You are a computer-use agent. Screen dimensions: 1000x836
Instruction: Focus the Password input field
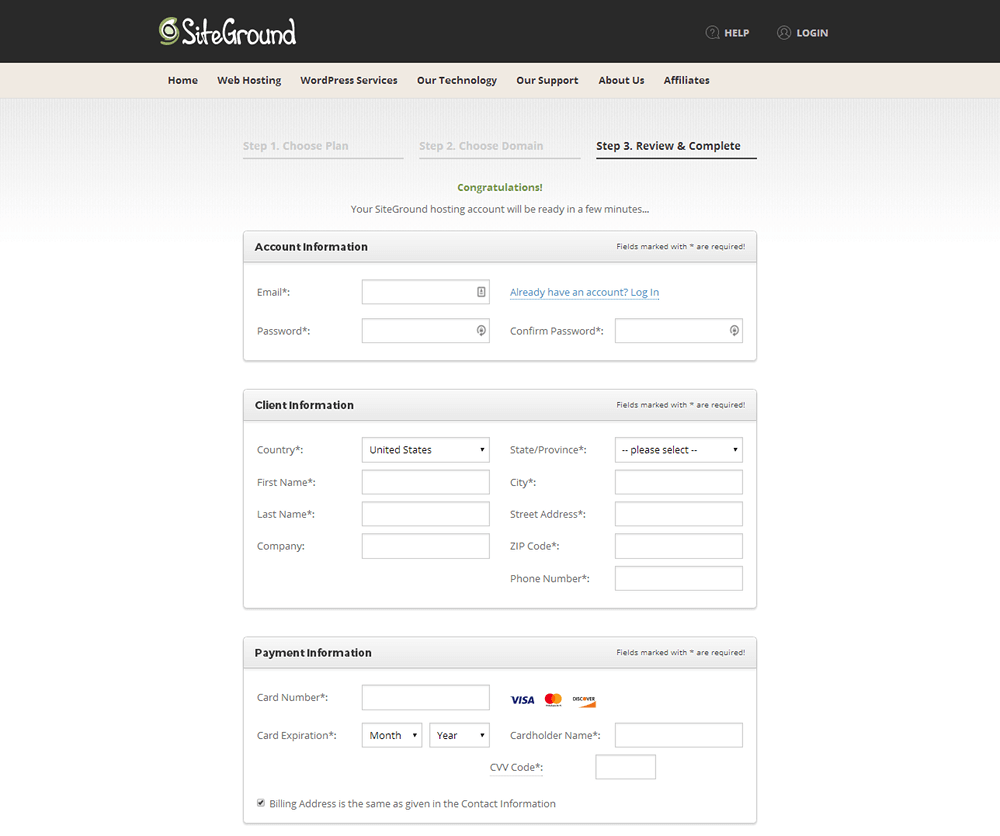coord(425,330)
